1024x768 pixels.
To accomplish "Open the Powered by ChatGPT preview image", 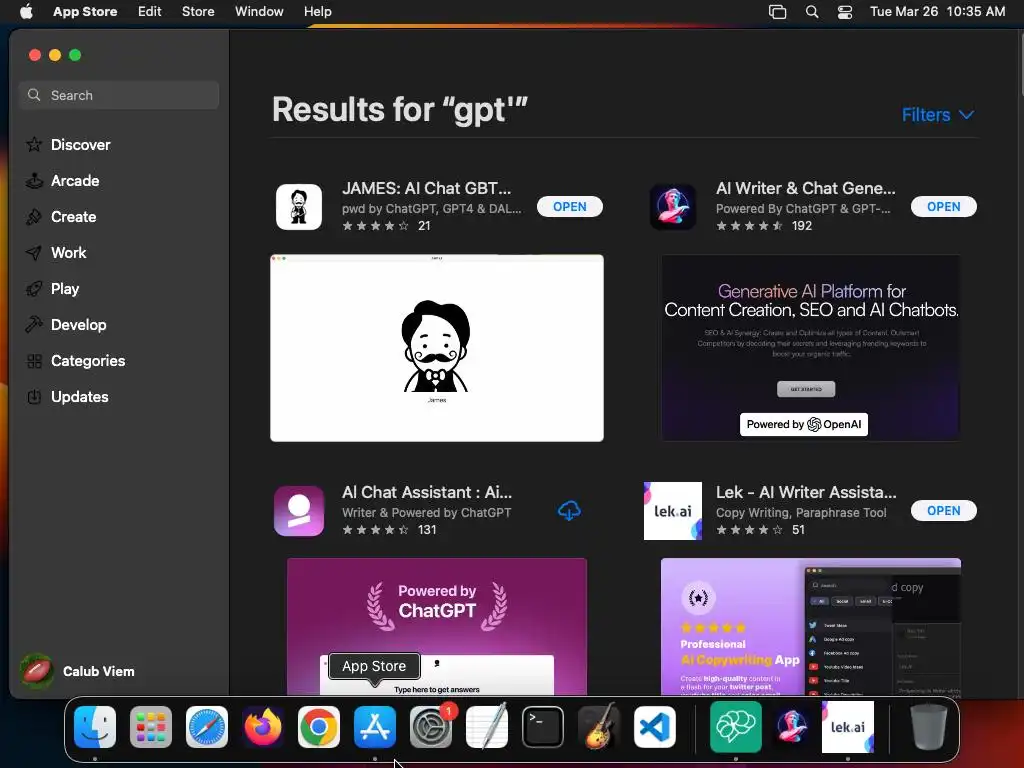I will (x=437, y=626).
